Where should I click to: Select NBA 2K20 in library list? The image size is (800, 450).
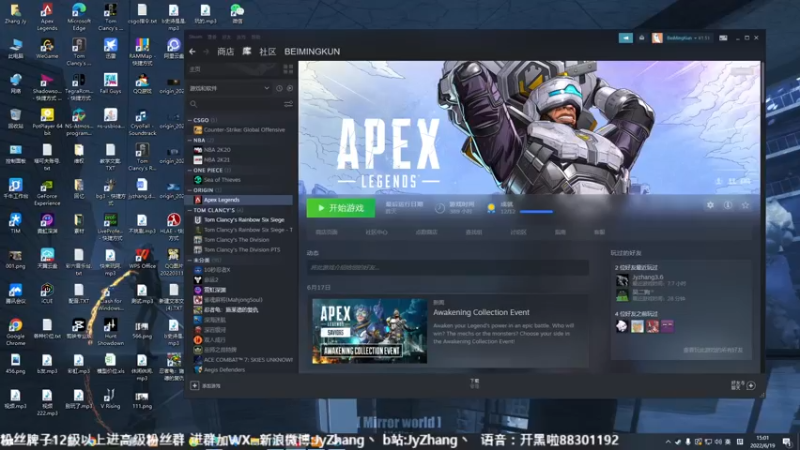point(217,150)
